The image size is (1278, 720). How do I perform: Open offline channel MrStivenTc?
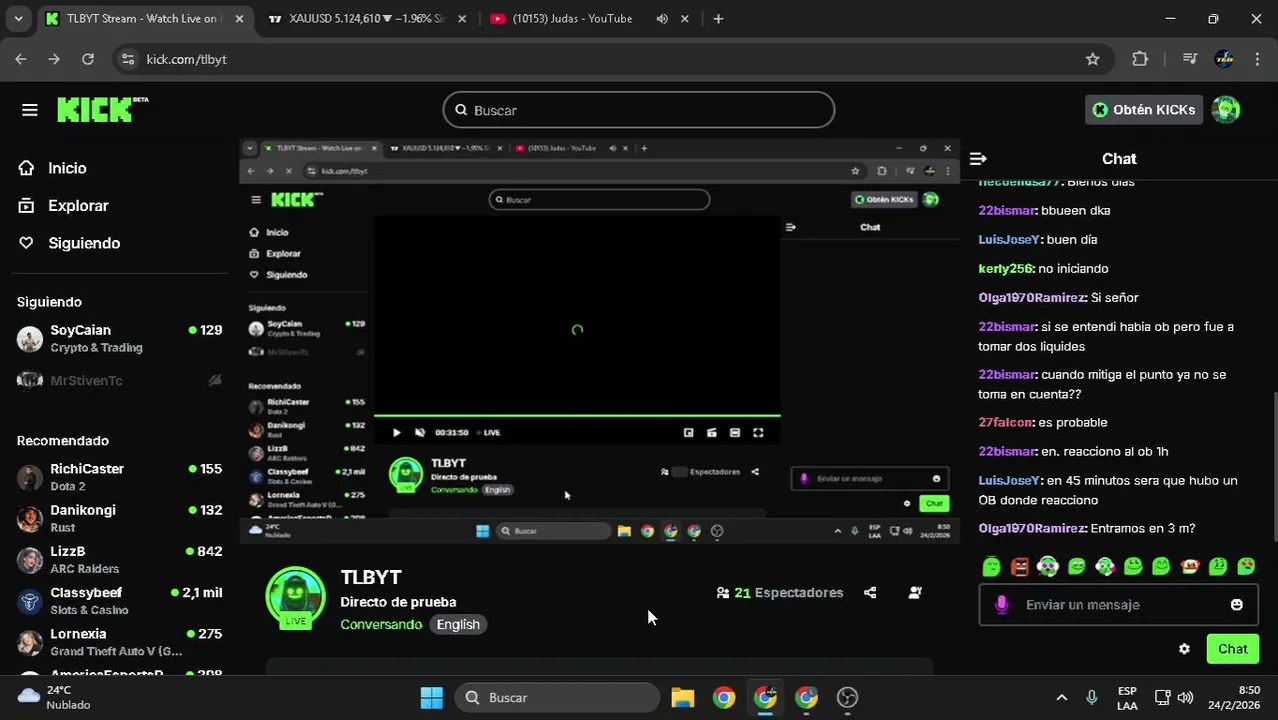click(x=120, y=380)
